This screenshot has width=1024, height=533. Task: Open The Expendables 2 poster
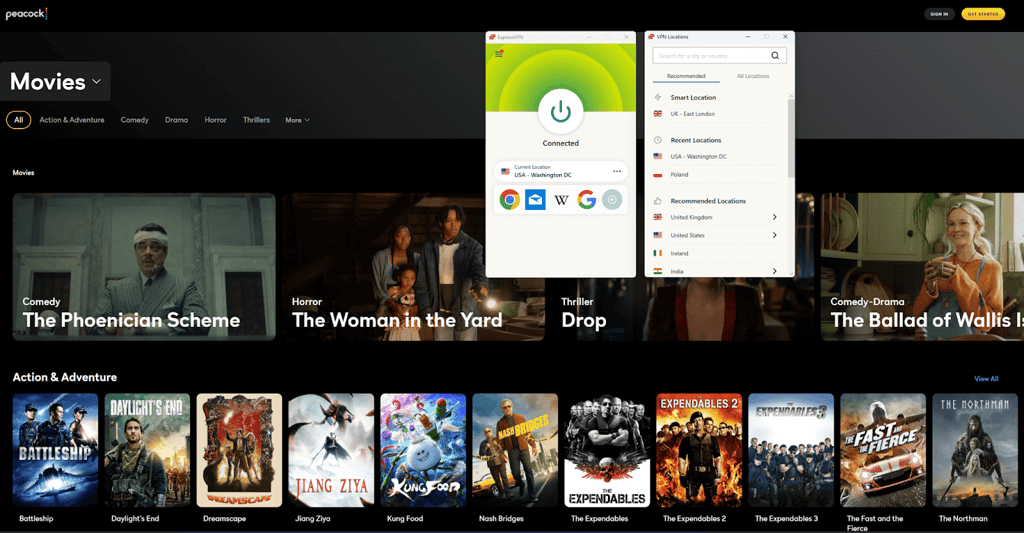click(x=699, y=450)
